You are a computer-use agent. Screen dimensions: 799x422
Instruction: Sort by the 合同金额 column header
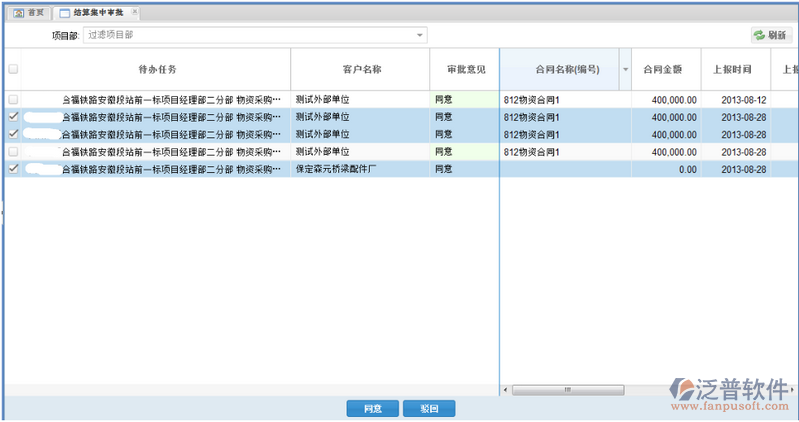click(x=663, y=70)
